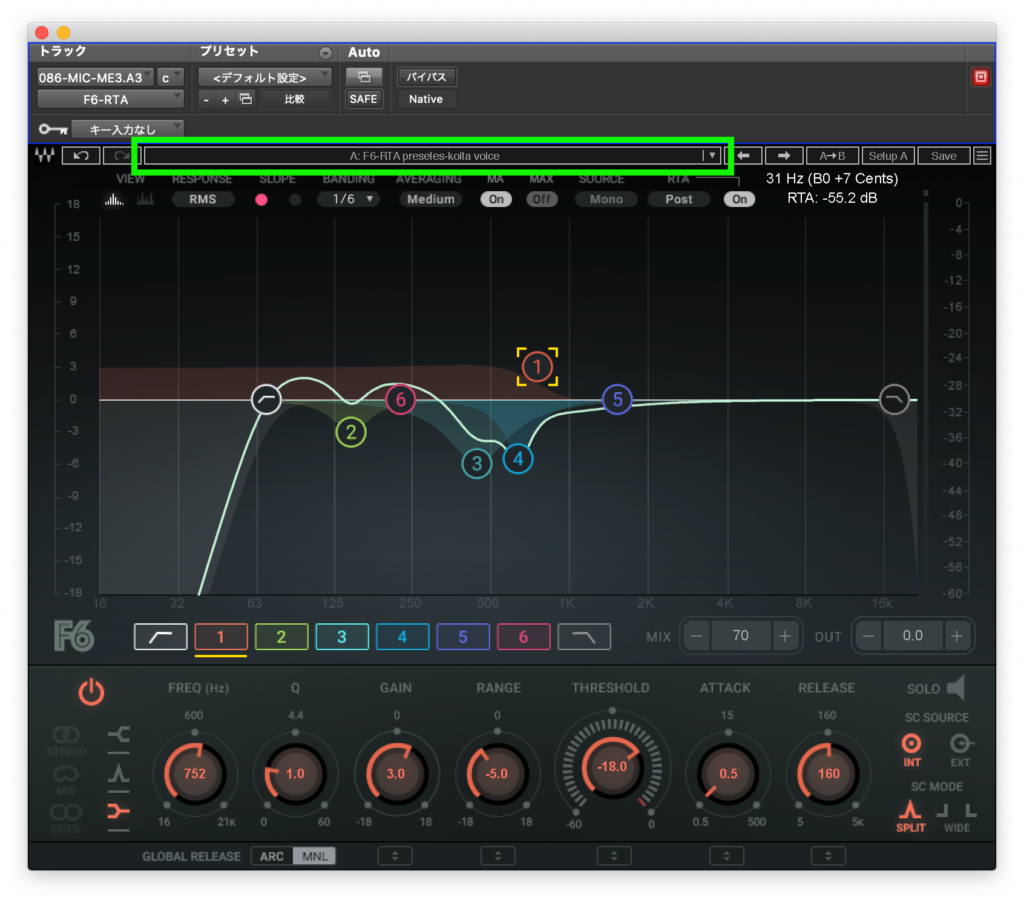Click the THRESHOLD knob

(611, 766)
